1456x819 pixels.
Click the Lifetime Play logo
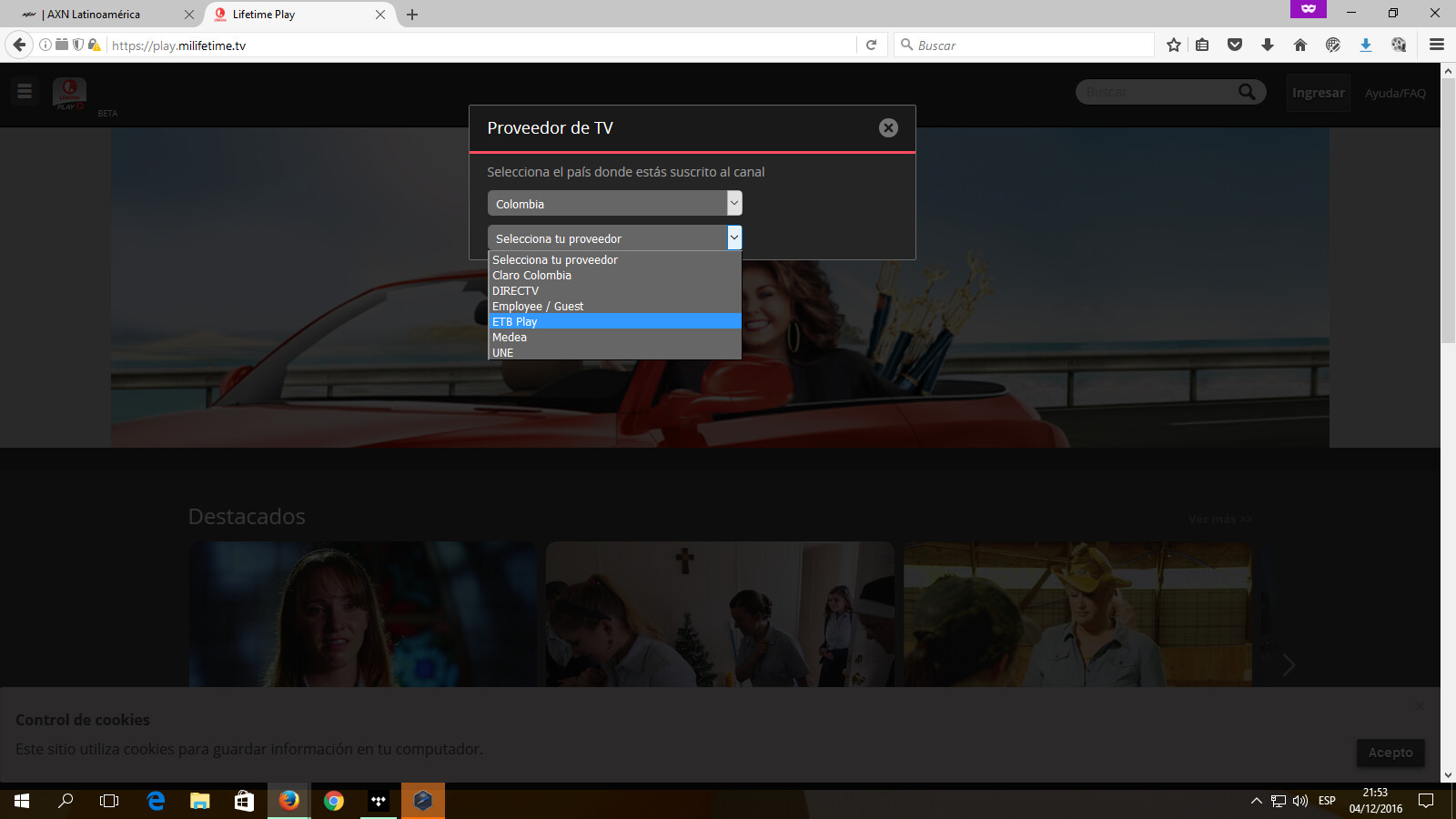69,93
